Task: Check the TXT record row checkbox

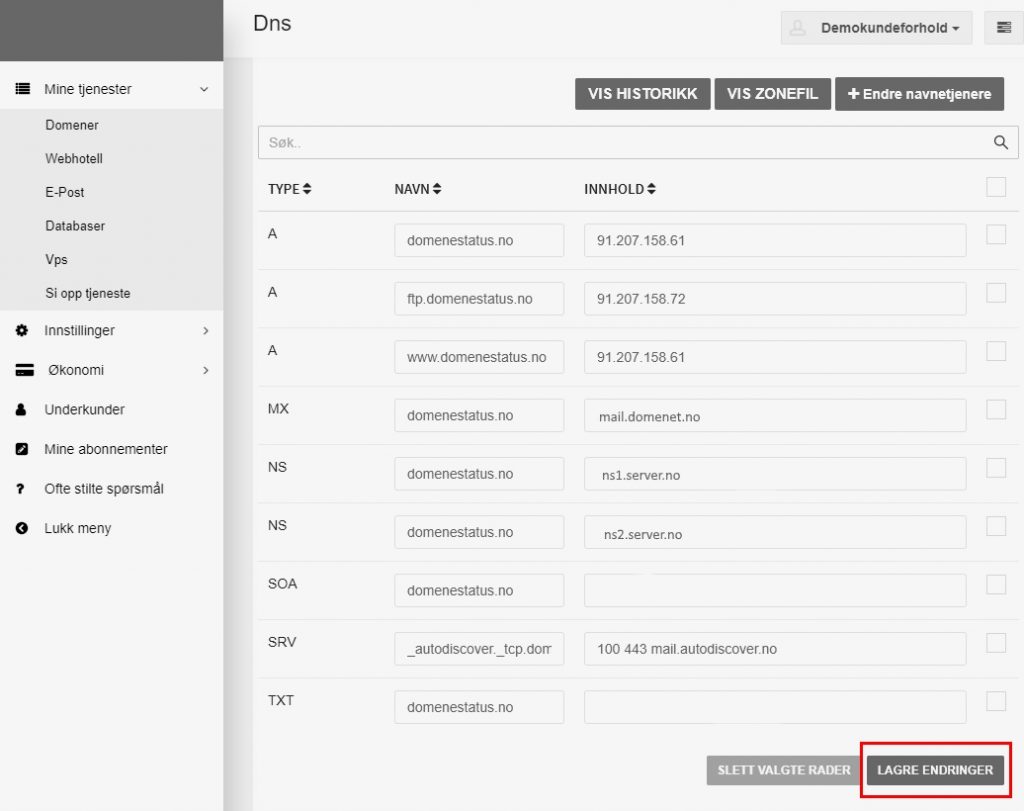Action: click(996, 701)
